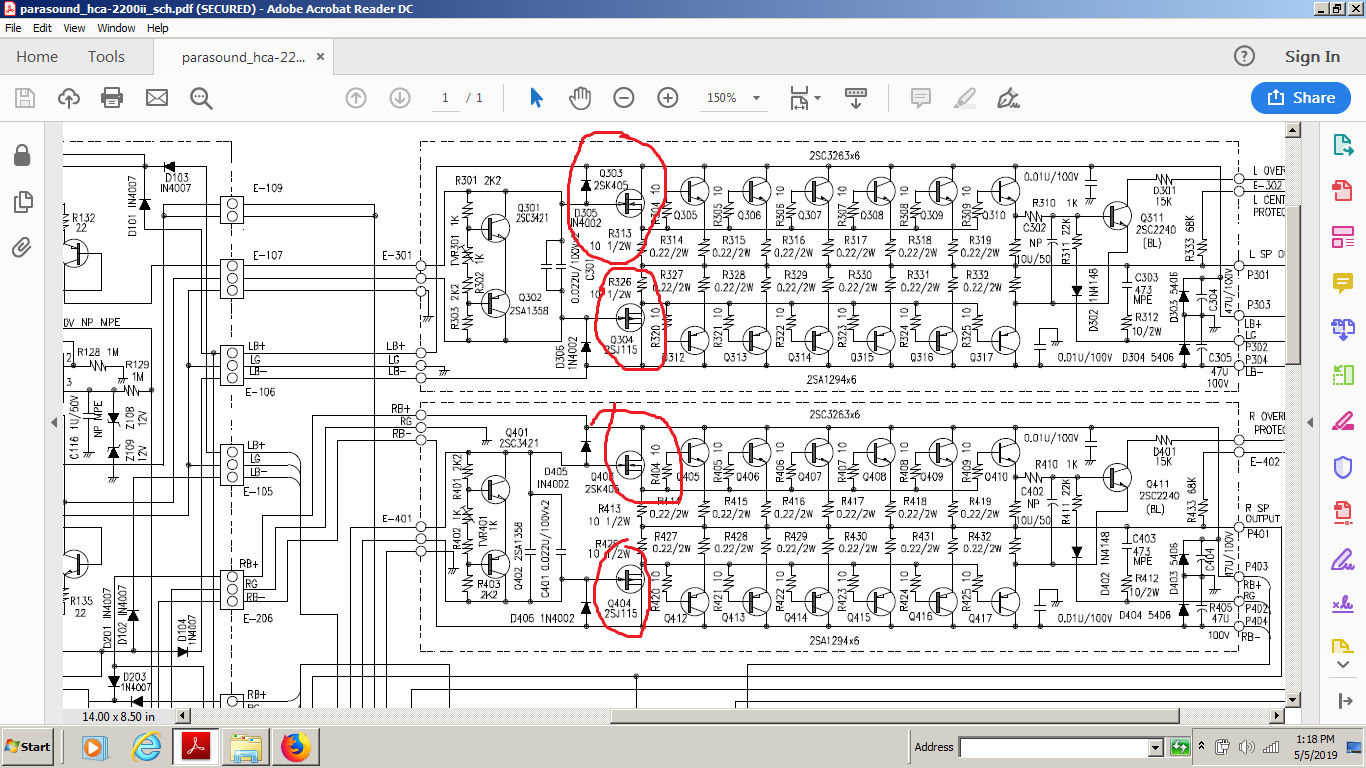Choose the Selection arrow tool
The image size is (1366, 768).
pyautogui.click(x=536, y=98)
